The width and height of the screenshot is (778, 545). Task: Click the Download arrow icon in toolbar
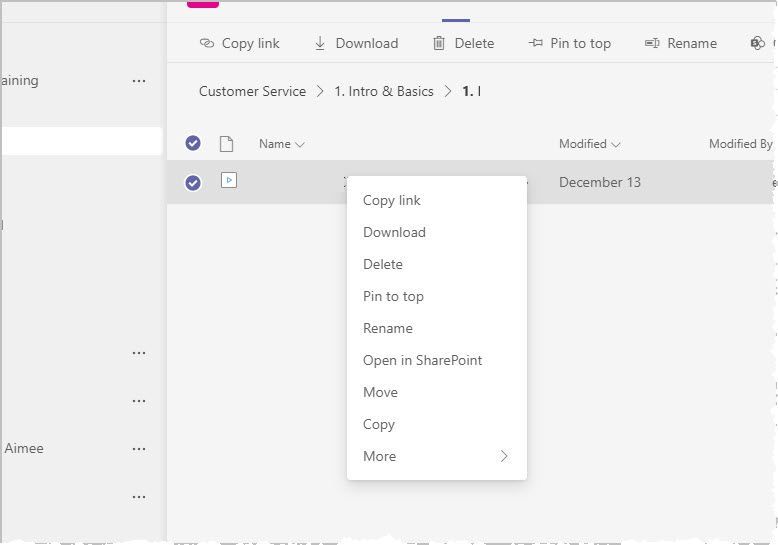320,43
